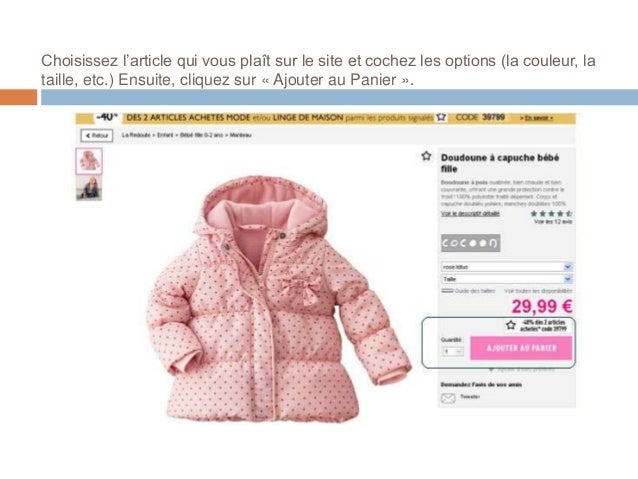View the 12 customer reviews link
638x479 pixels.
point(553,222)
